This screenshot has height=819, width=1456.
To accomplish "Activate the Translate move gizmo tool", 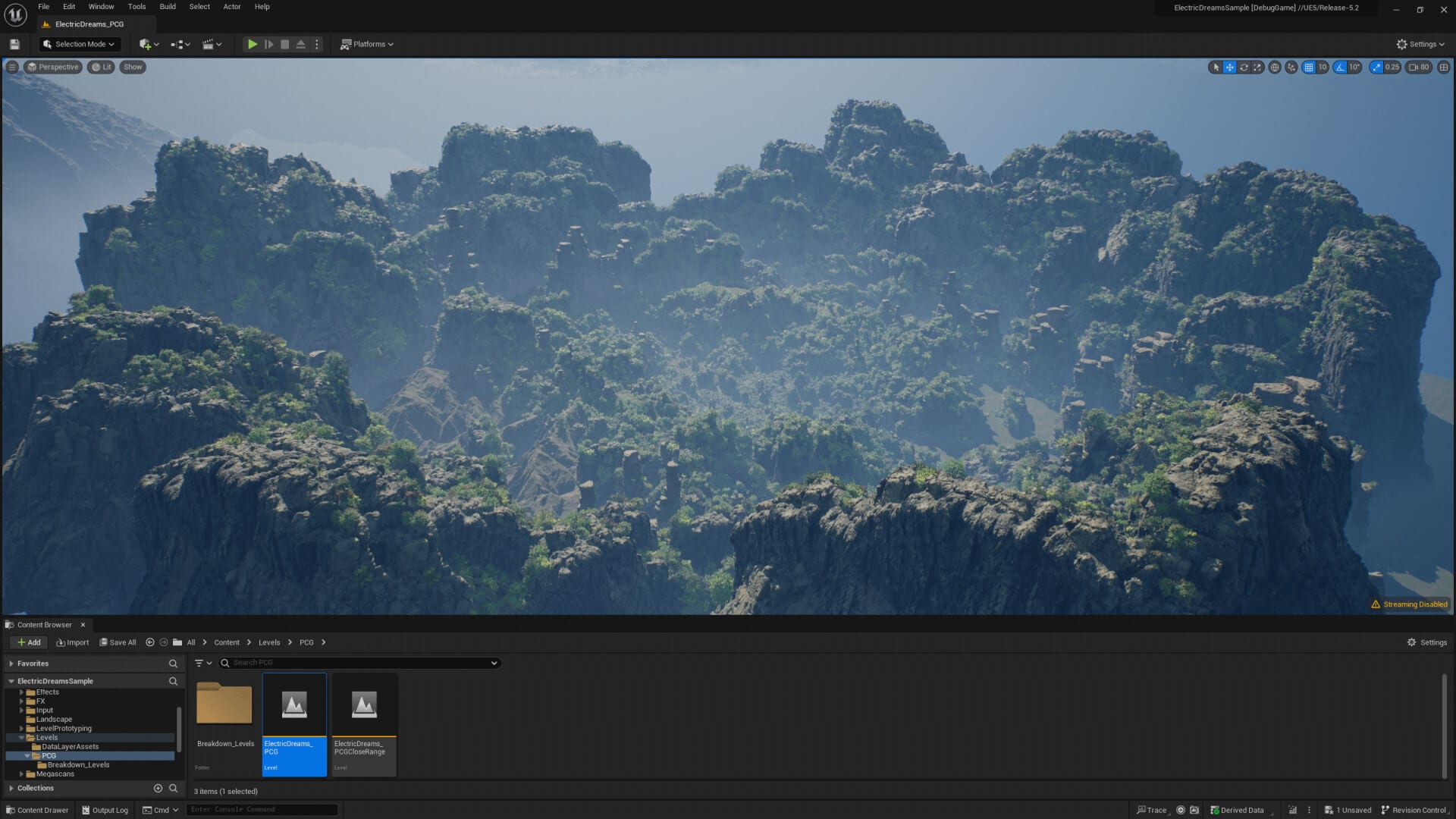I will [x=1229, y=67].
